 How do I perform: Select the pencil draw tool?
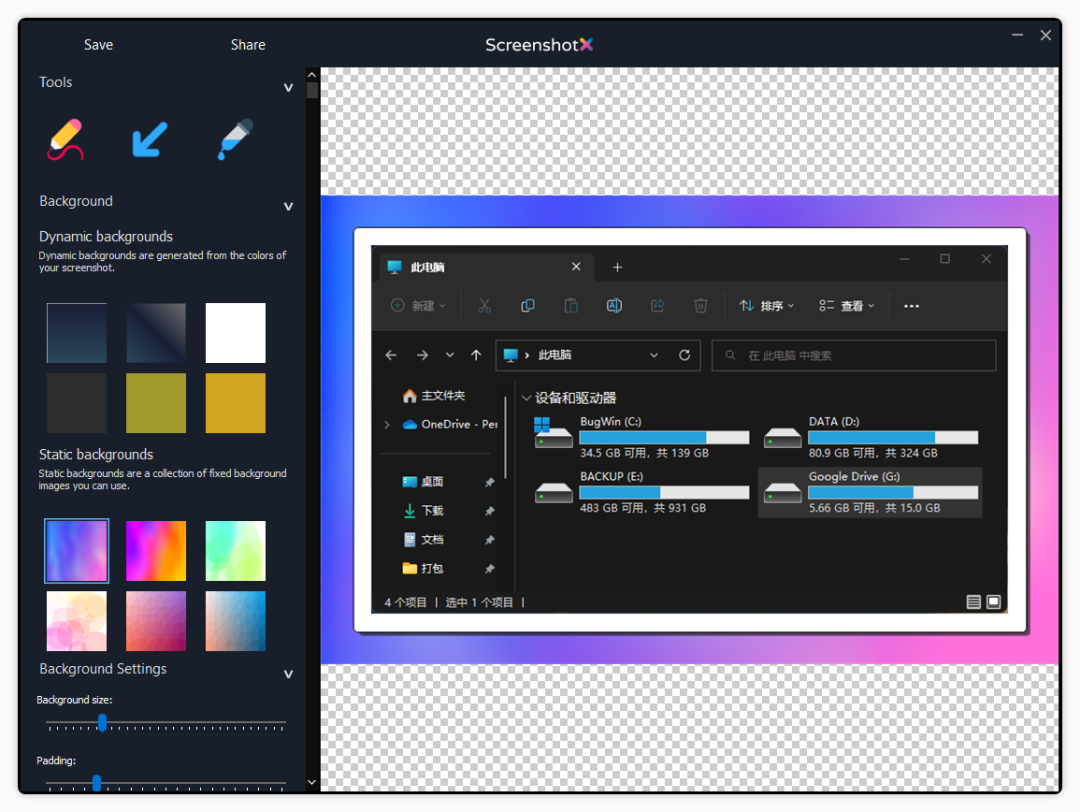point(66,139)
